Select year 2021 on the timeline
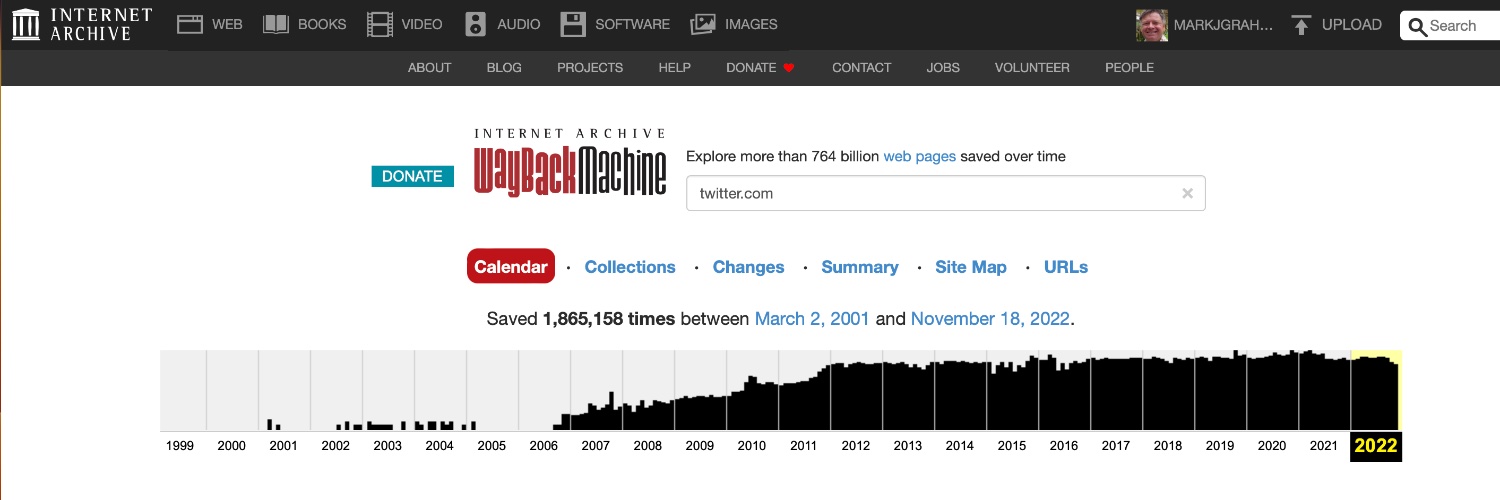This screenshot has width=1500, height=500. 1324,446
